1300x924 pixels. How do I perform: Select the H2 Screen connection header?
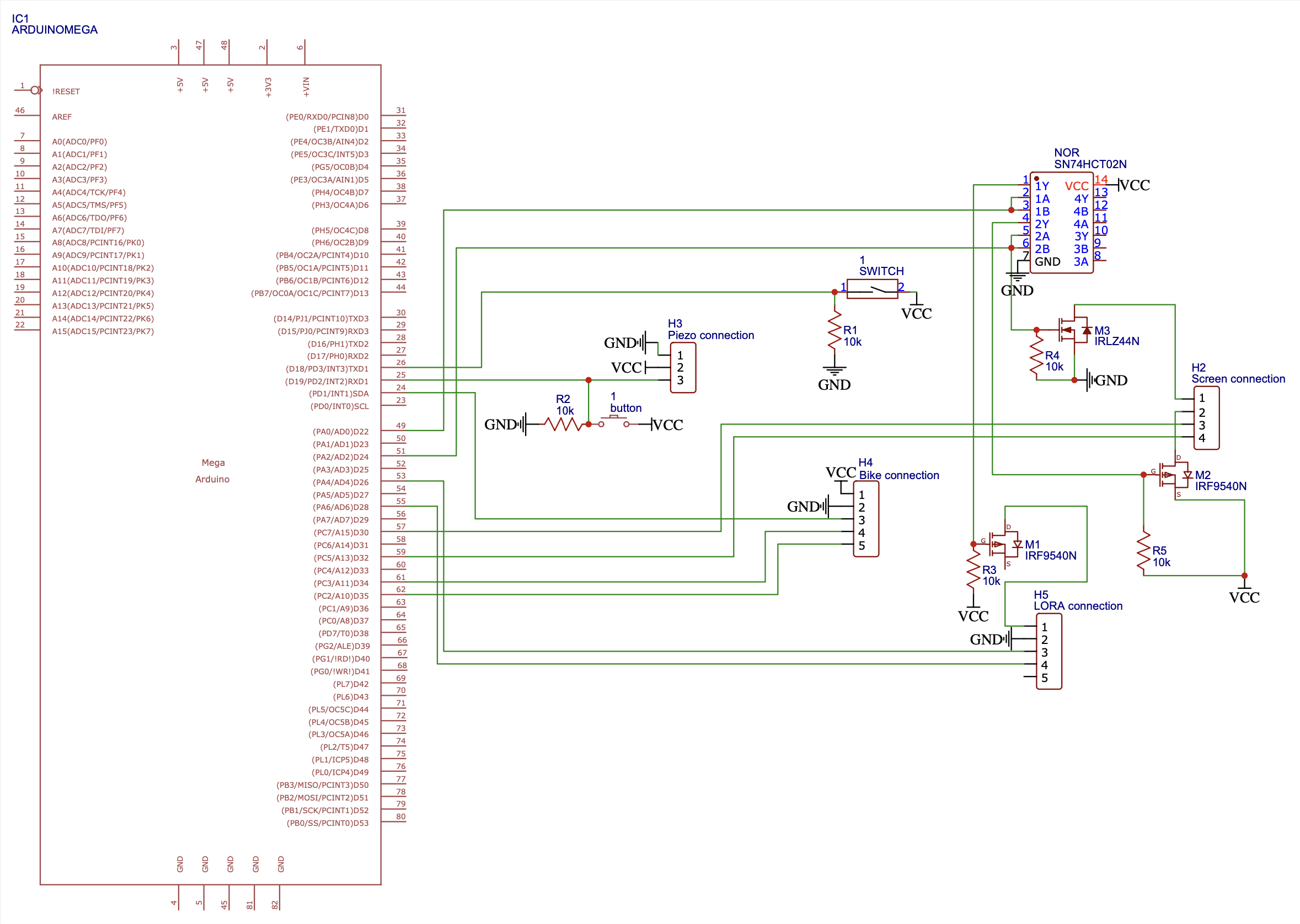[1206, 418]
